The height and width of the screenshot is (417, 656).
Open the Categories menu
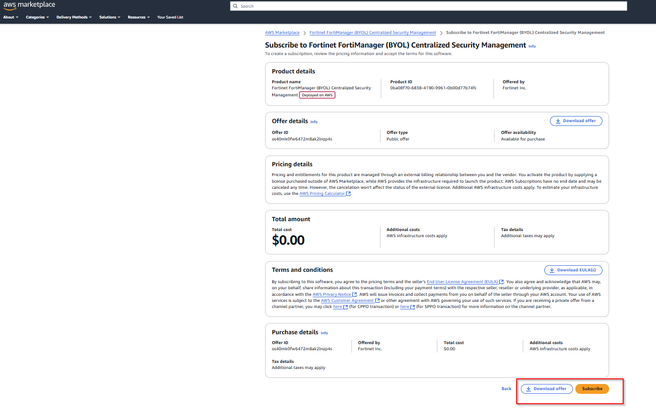point(37,17)
